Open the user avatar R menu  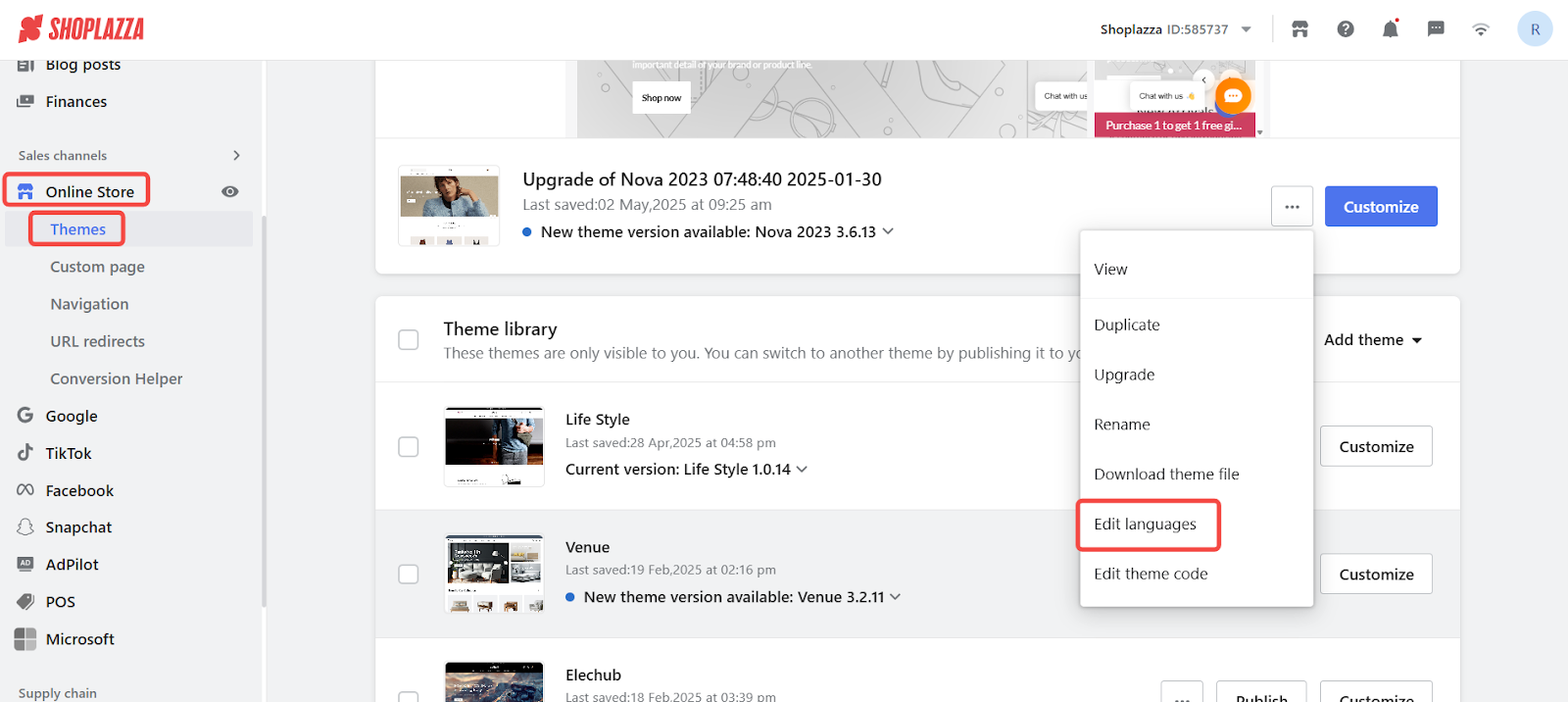[1535, 29]
